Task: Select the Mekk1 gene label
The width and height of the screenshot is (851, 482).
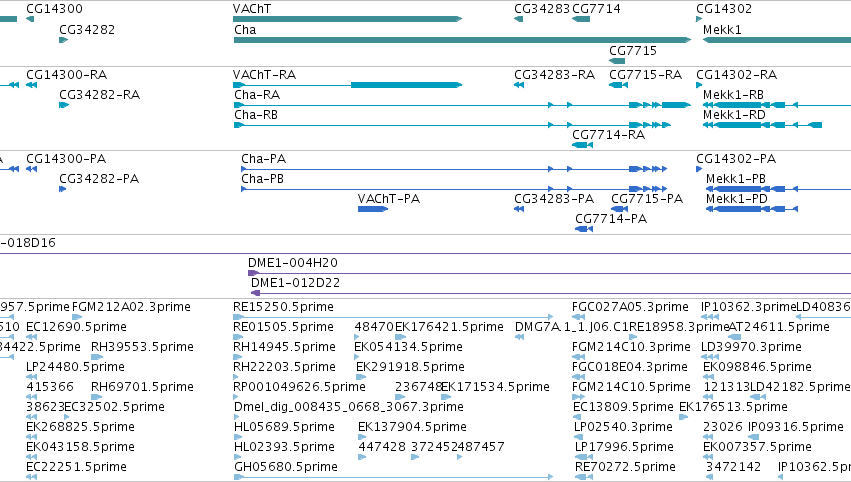Action: point(722,30)
